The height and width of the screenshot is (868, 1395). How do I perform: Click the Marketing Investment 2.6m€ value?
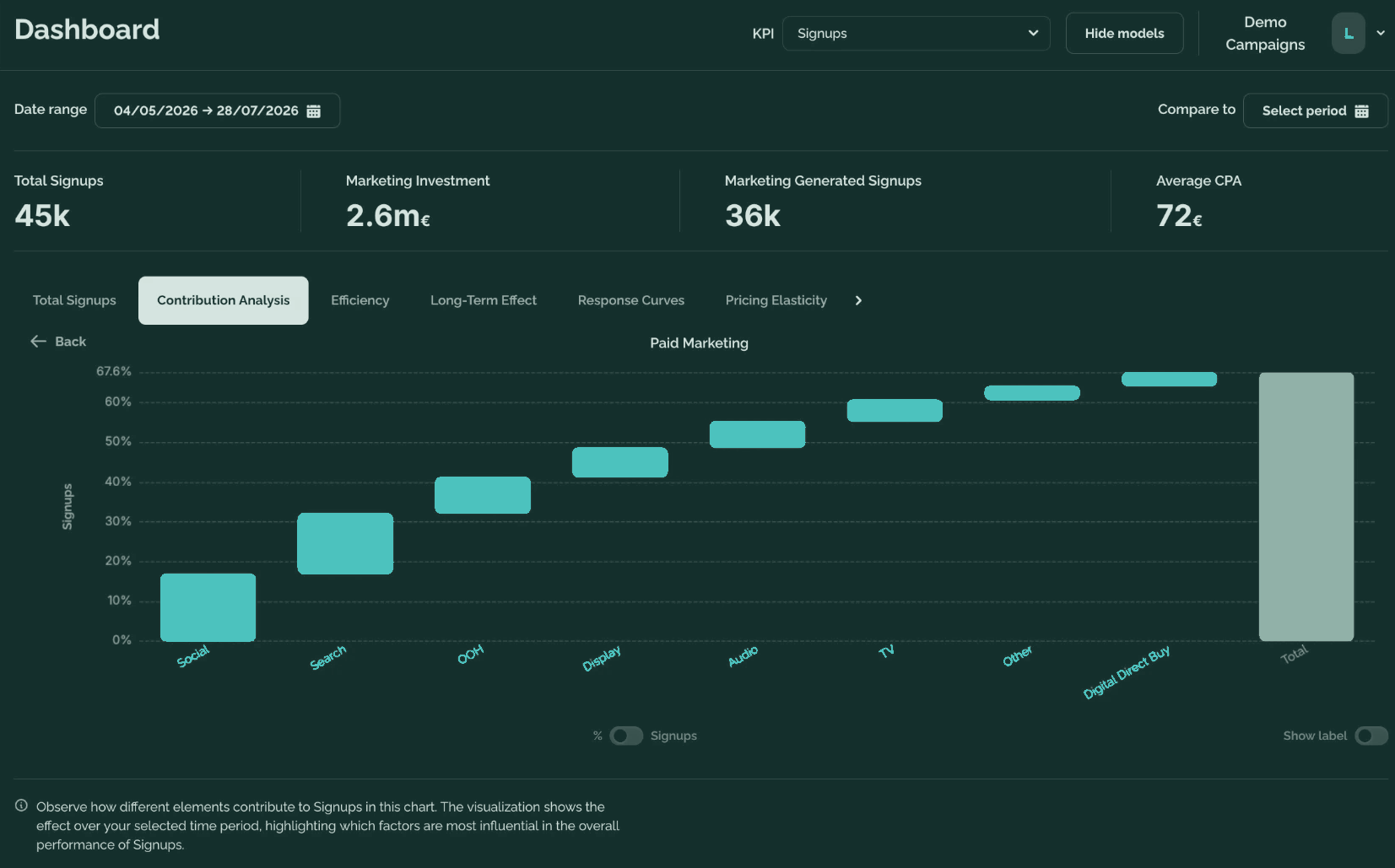pos(388,216)
